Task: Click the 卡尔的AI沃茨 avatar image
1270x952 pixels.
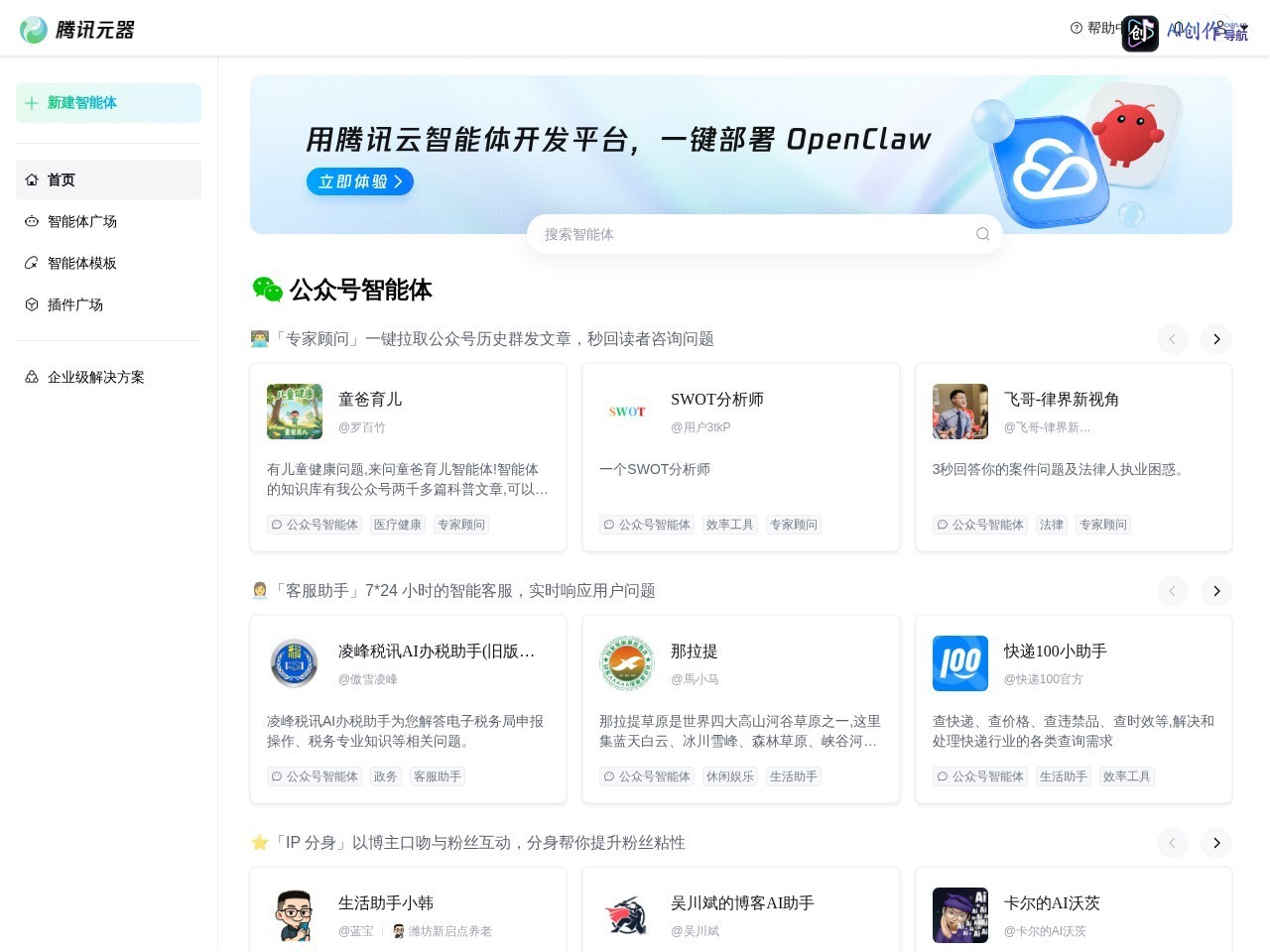Action: (960, 915)
